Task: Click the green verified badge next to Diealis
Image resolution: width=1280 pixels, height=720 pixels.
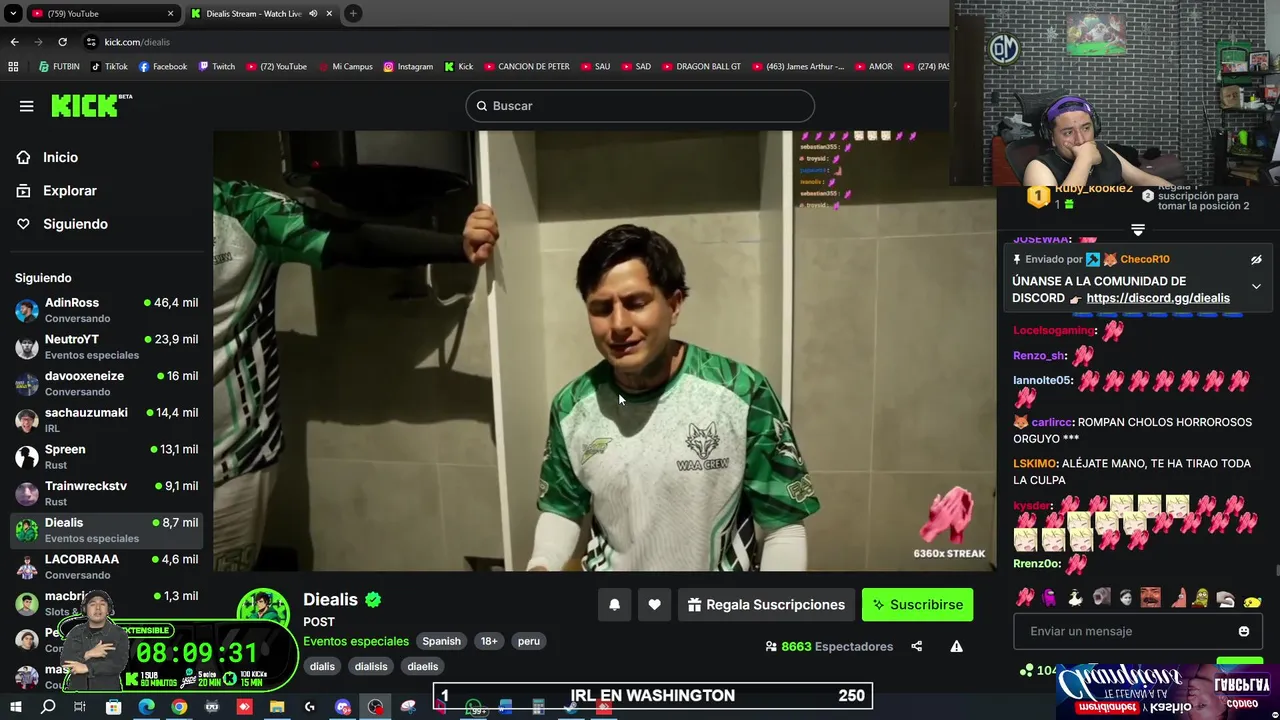Action: (373, 600)
